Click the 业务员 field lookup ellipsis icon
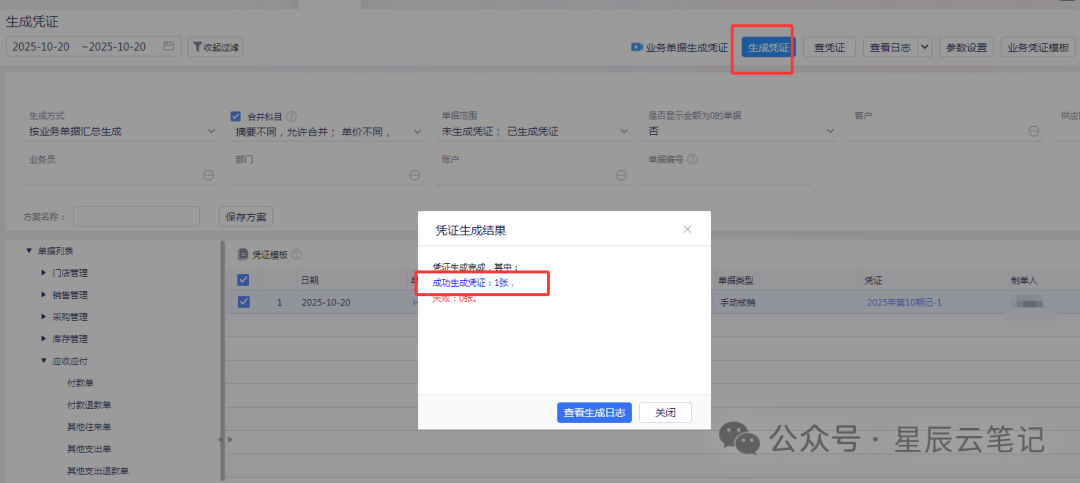 [208, 175]
